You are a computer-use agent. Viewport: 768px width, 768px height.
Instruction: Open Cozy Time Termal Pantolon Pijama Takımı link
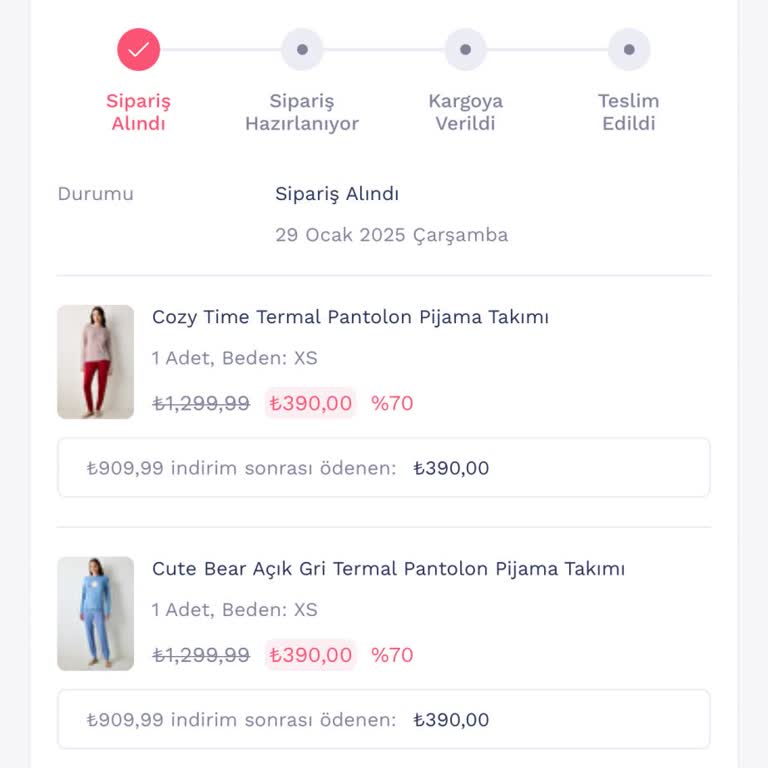[350, 317]
